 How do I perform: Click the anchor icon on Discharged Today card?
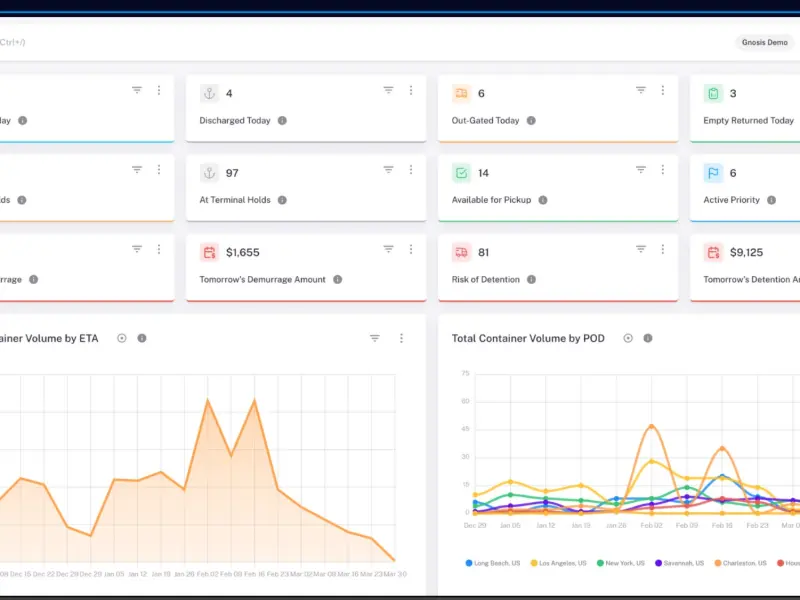(x=209, y=93)
